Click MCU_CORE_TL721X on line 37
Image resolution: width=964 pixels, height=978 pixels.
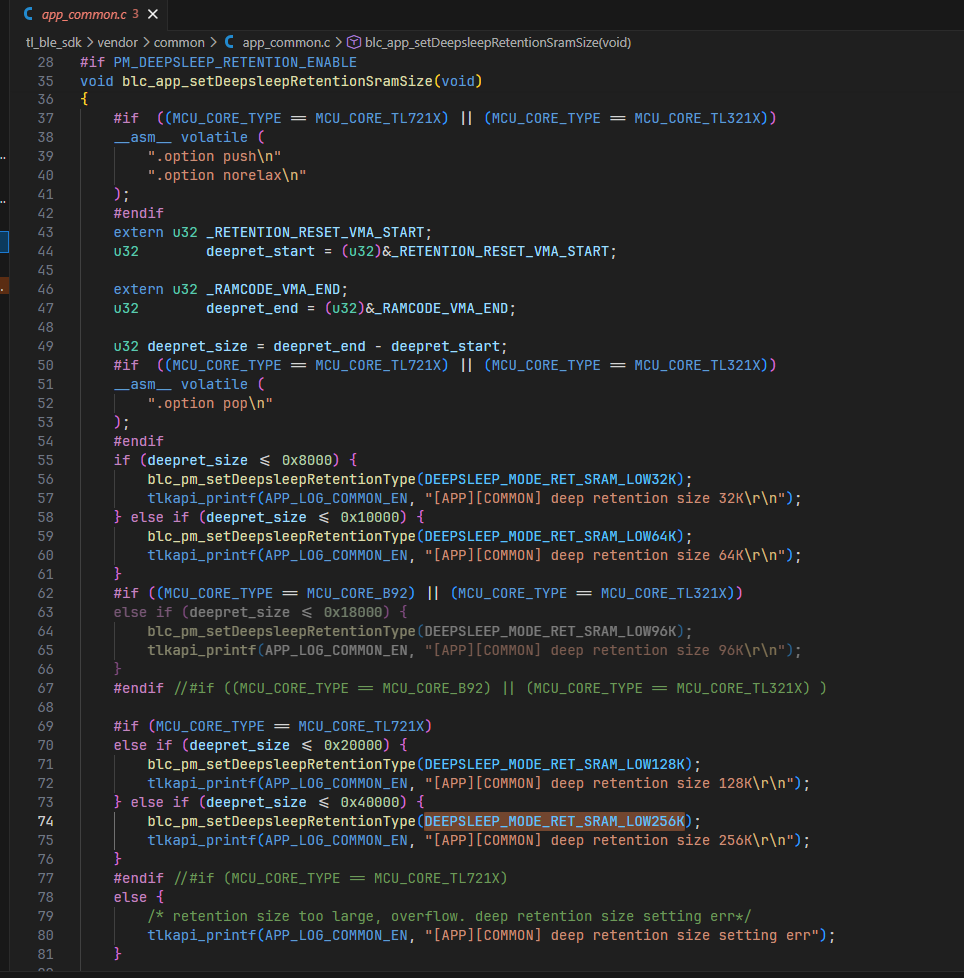coord(378,119)
